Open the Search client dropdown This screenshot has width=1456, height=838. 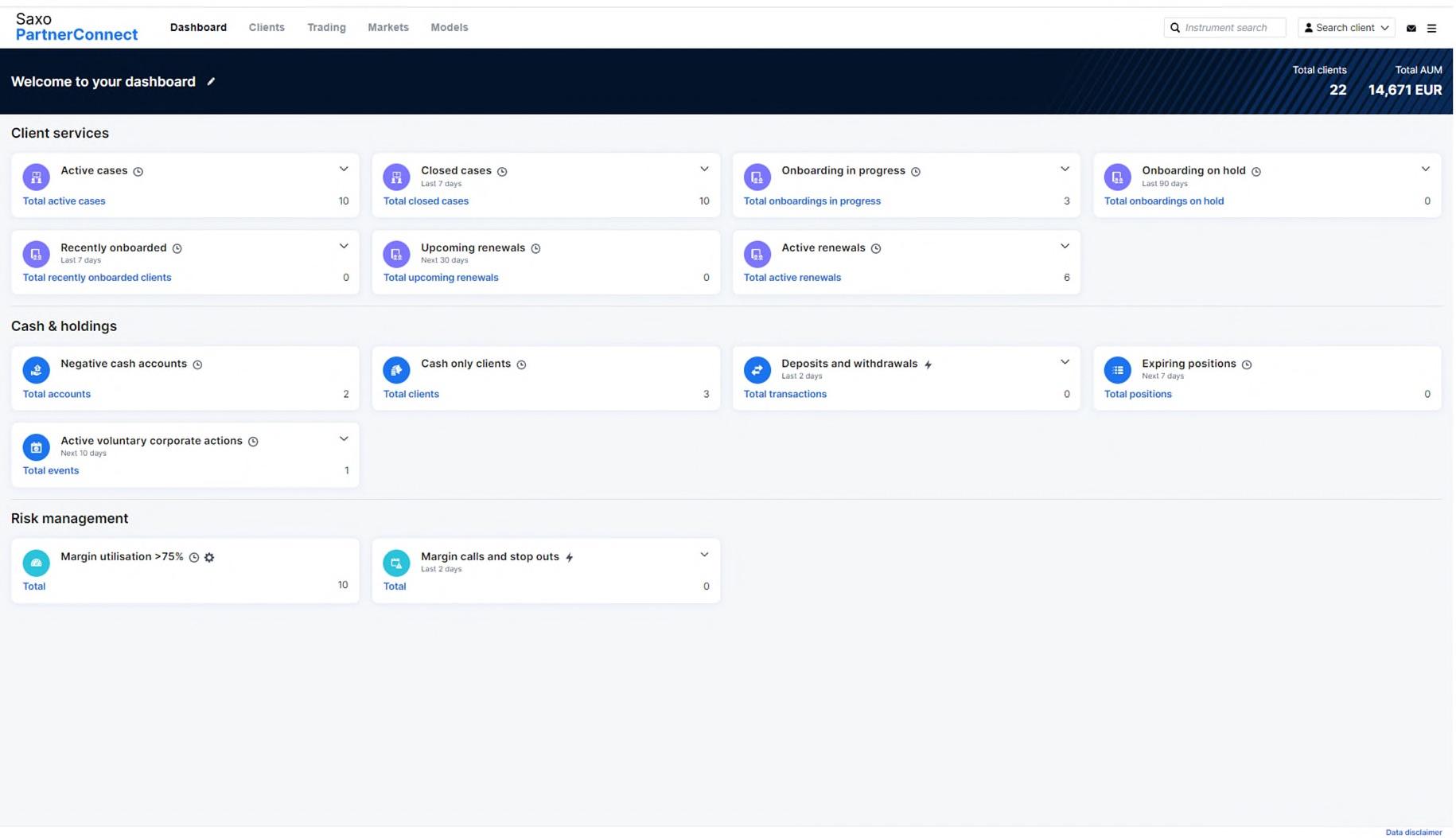tap(1346, 27)
